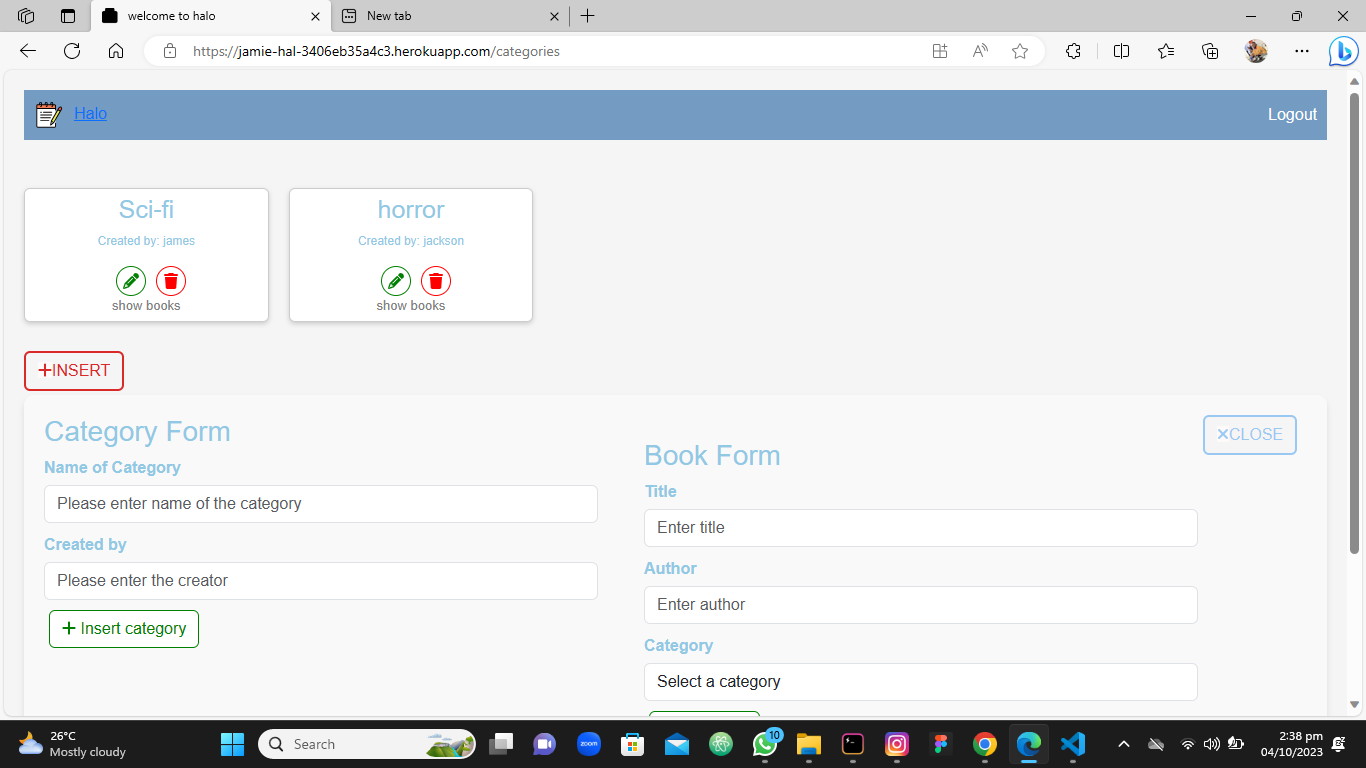Delete the horror category using the trash icon
The width and height of the screenshot is (1366, 768).
tap(436, 280)
